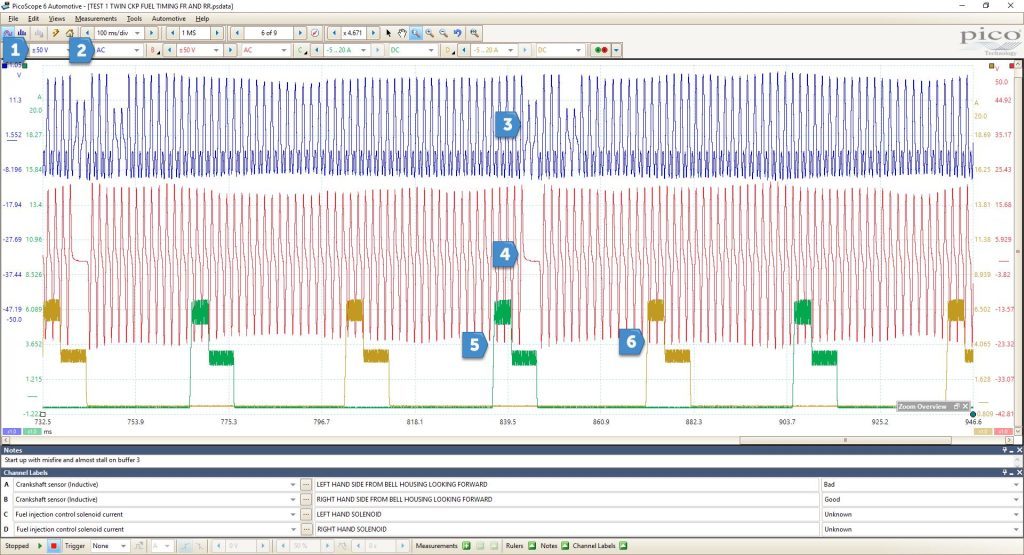Toggle the Notes panel button
1024x555 pixels.
565,546
